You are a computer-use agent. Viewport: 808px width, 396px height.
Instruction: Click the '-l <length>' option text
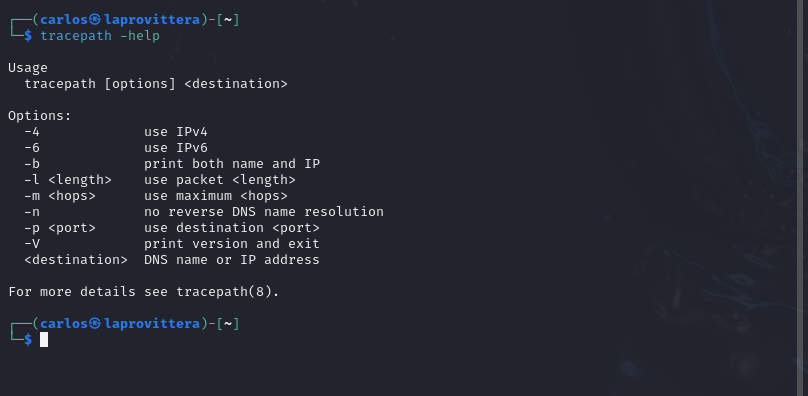point(68,180)
